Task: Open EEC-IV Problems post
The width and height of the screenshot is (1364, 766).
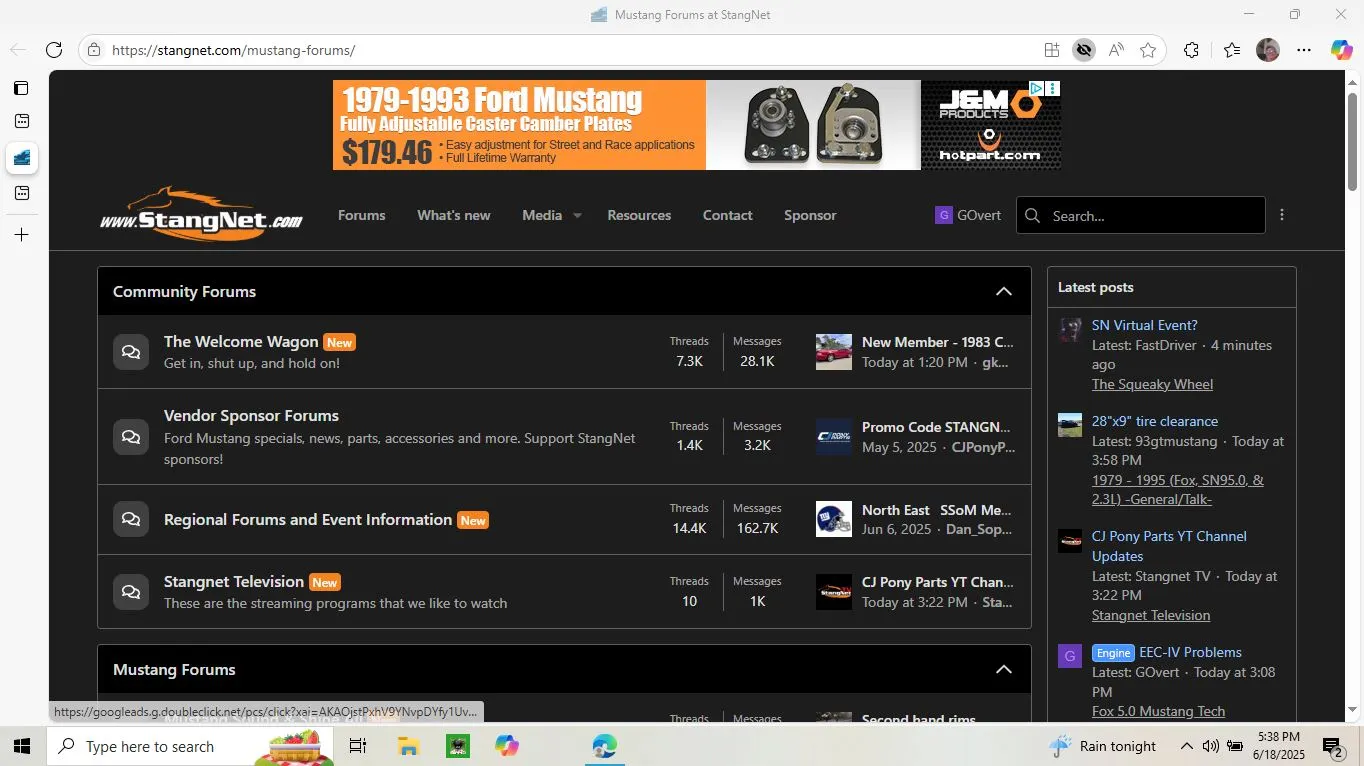Action: click(x=1190, y=652)
